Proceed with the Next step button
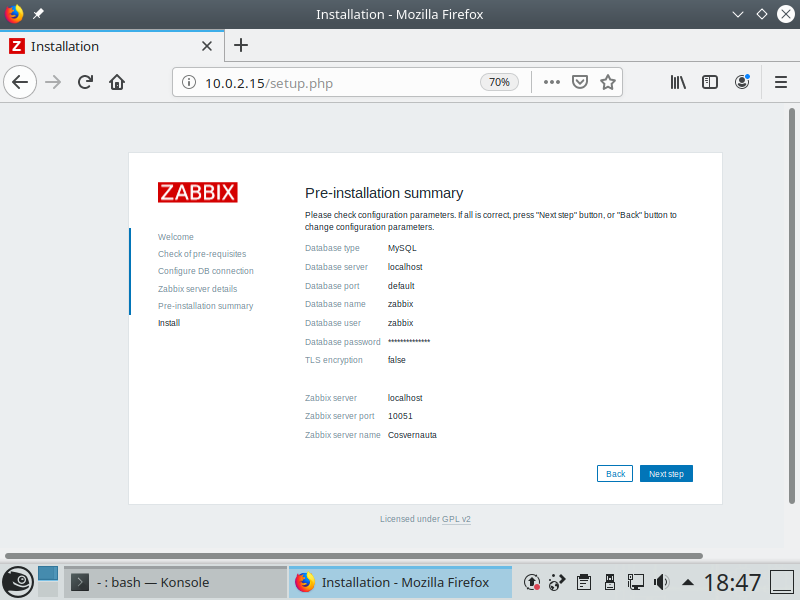This screenshot has width=800, height=600. click(666, 473)
